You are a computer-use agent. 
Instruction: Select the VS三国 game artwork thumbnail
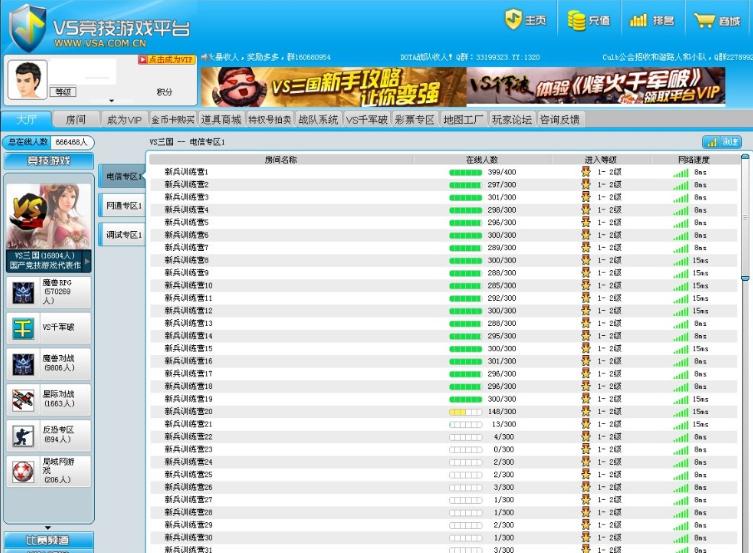click(49, 216)
